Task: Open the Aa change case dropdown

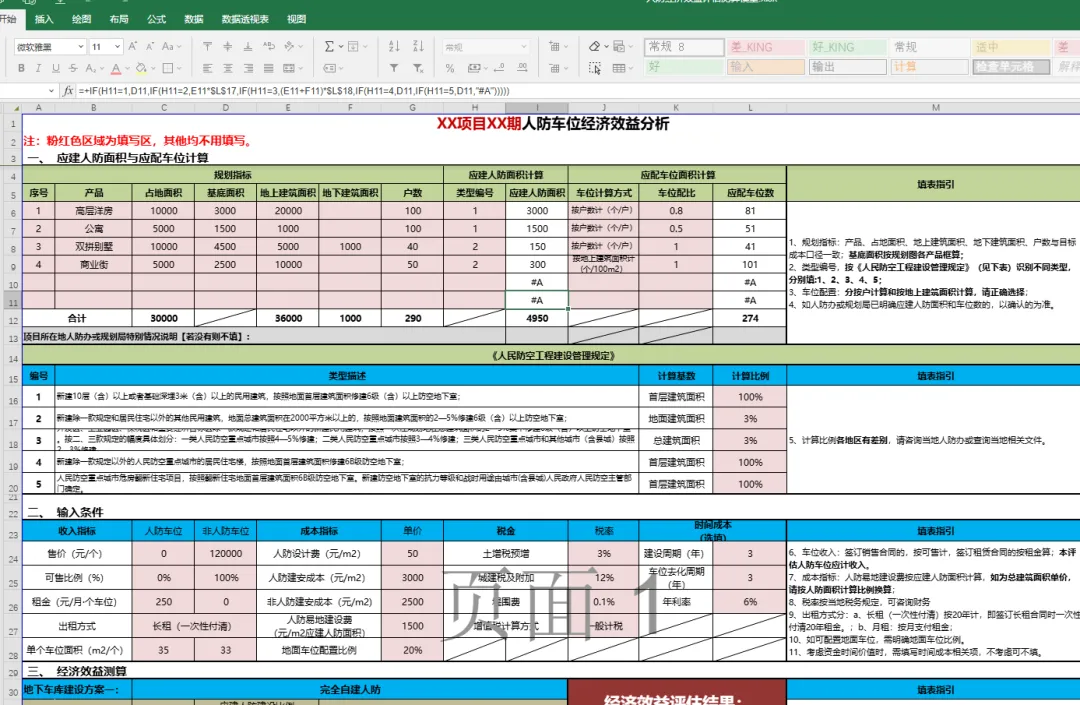Action: click(x=172, y=46)
